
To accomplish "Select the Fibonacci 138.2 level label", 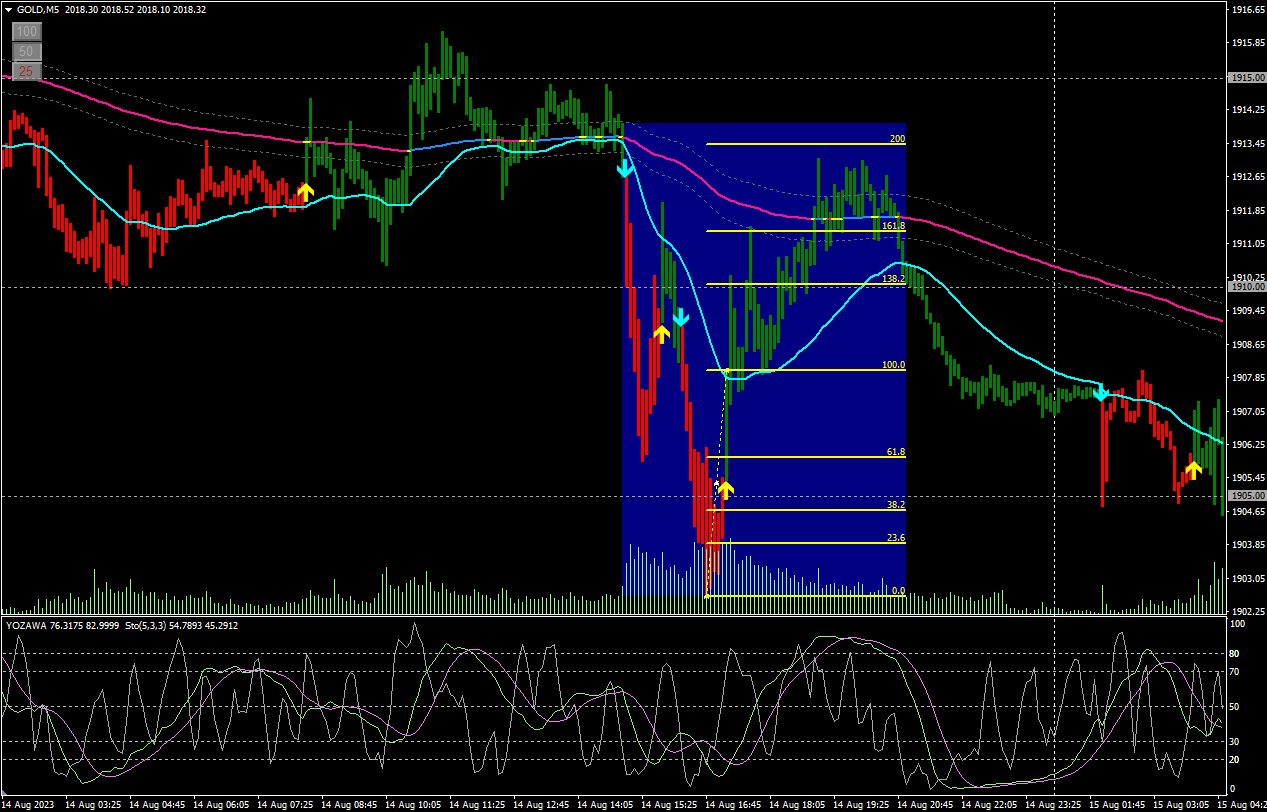I will pyautogui.click(x=894, y=279).
